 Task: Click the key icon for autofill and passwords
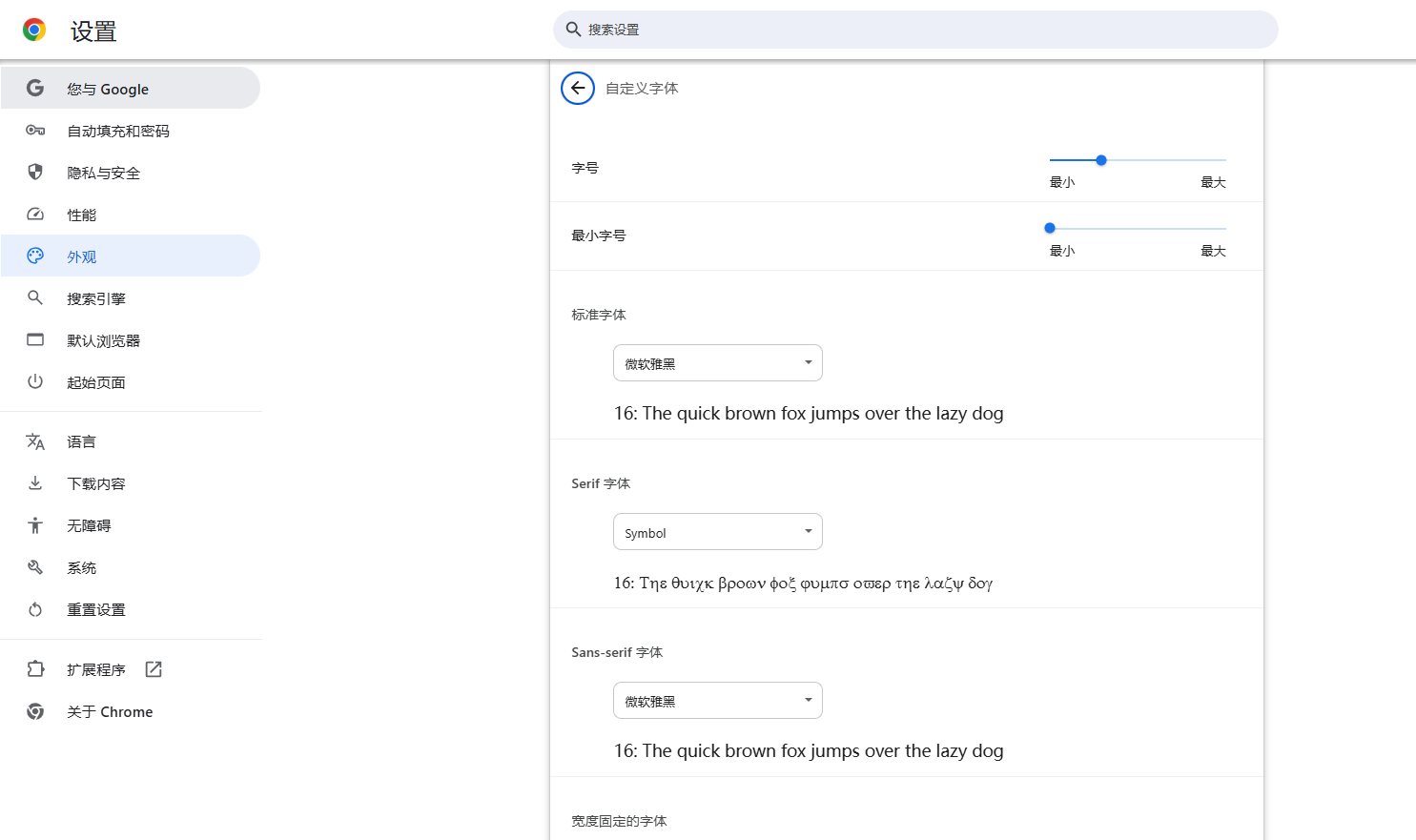point(35,131)
